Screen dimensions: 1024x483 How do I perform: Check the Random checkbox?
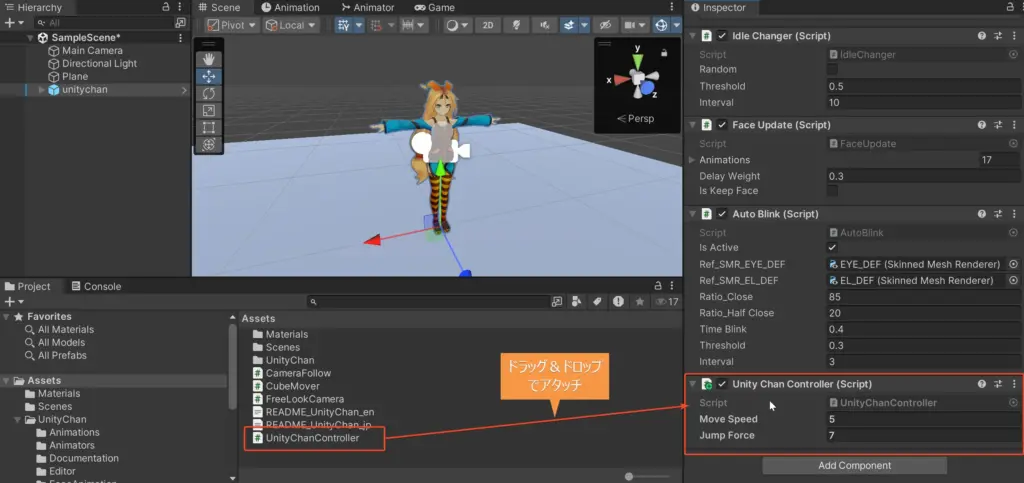(832, 69)
